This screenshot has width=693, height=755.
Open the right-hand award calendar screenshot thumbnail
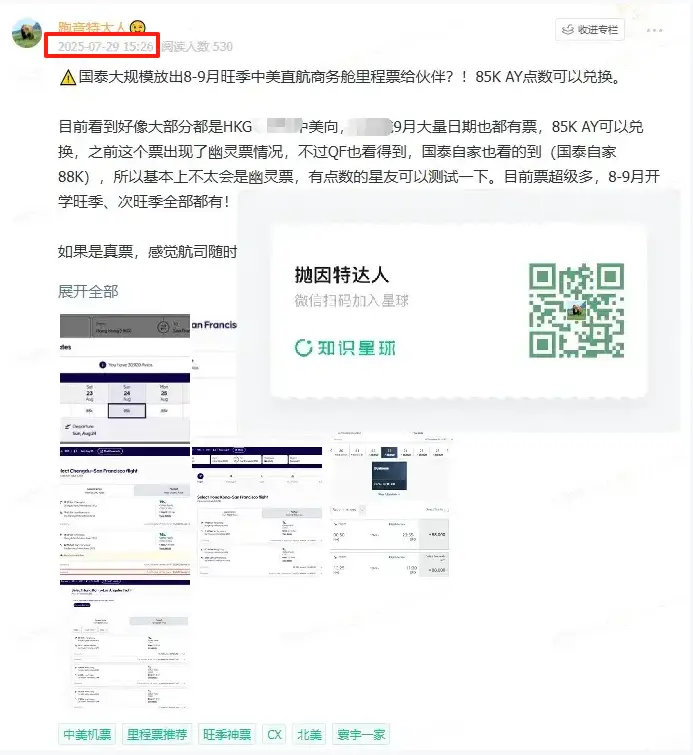pyautogui.click(x=390, y=504)
